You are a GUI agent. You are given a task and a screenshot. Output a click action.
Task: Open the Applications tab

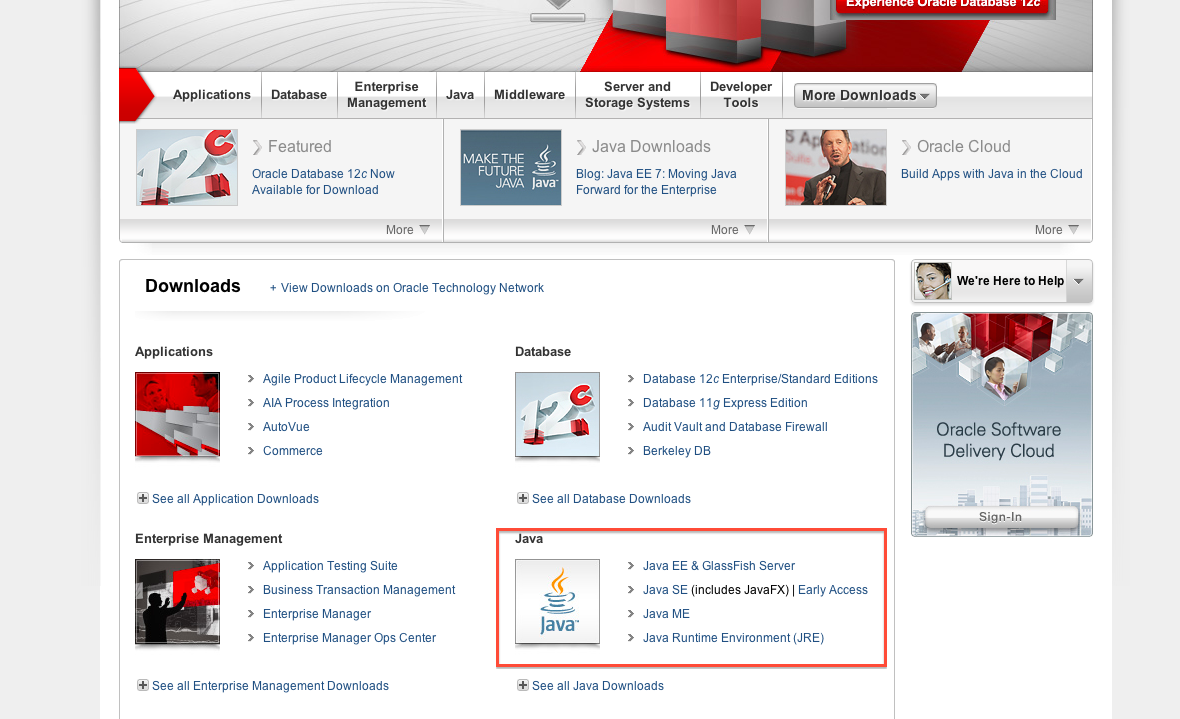pos(211,95)
